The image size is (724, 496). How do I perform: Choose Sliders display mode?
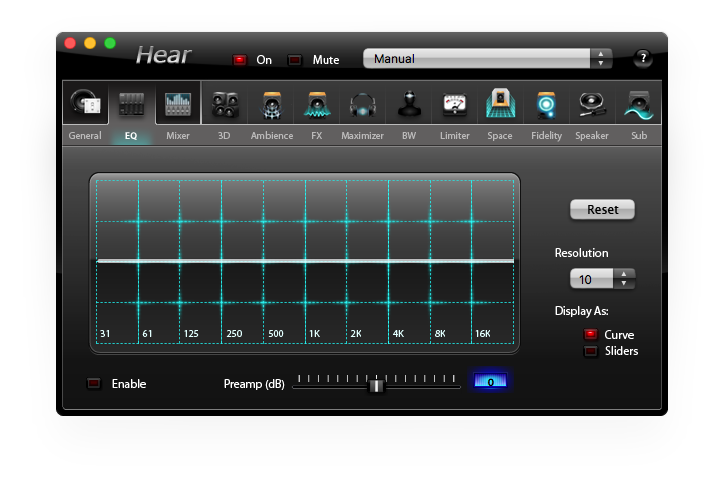click(591, 351)
